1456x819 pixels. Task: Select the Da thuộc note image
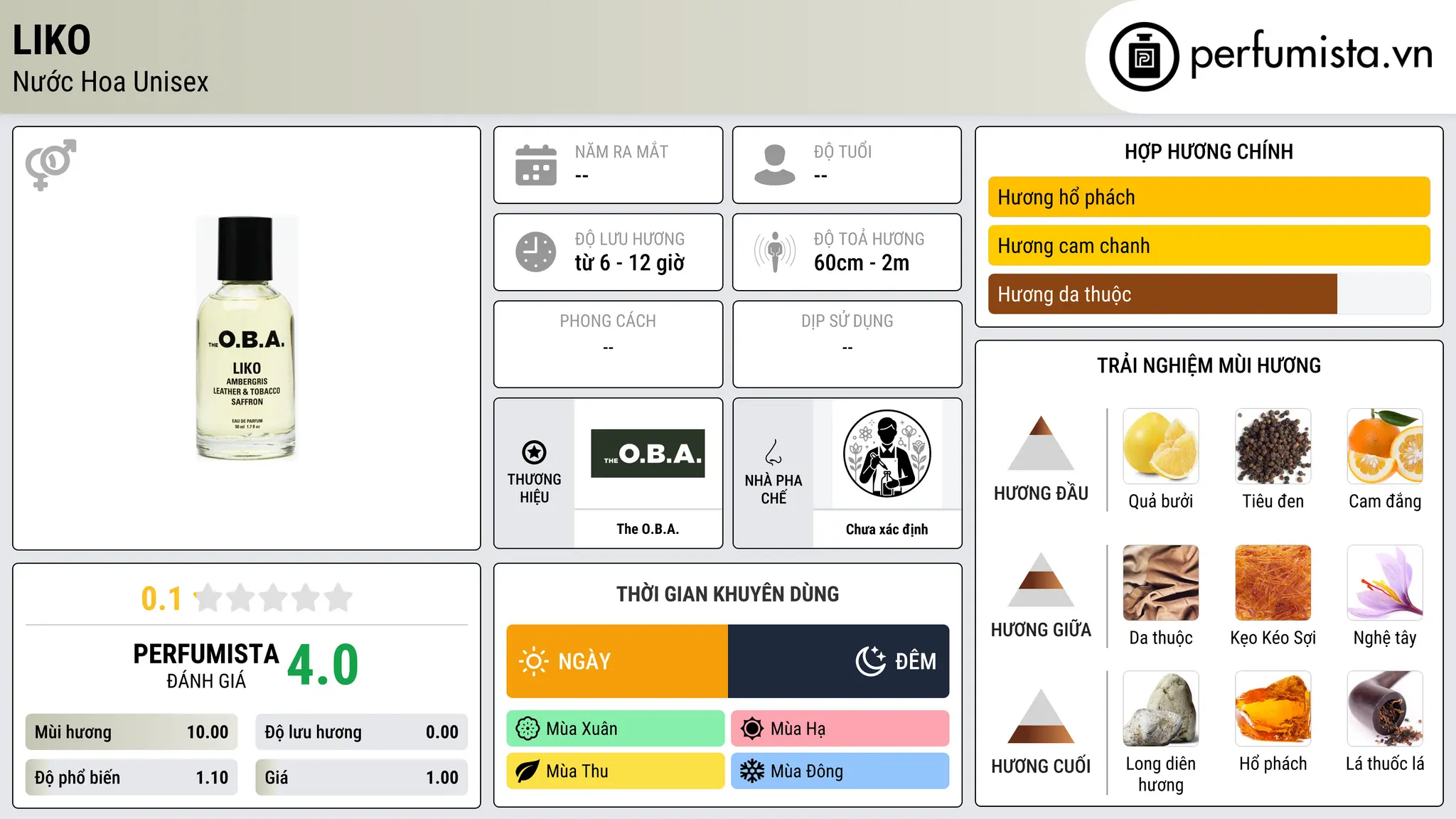click(x=1161, y=583)
